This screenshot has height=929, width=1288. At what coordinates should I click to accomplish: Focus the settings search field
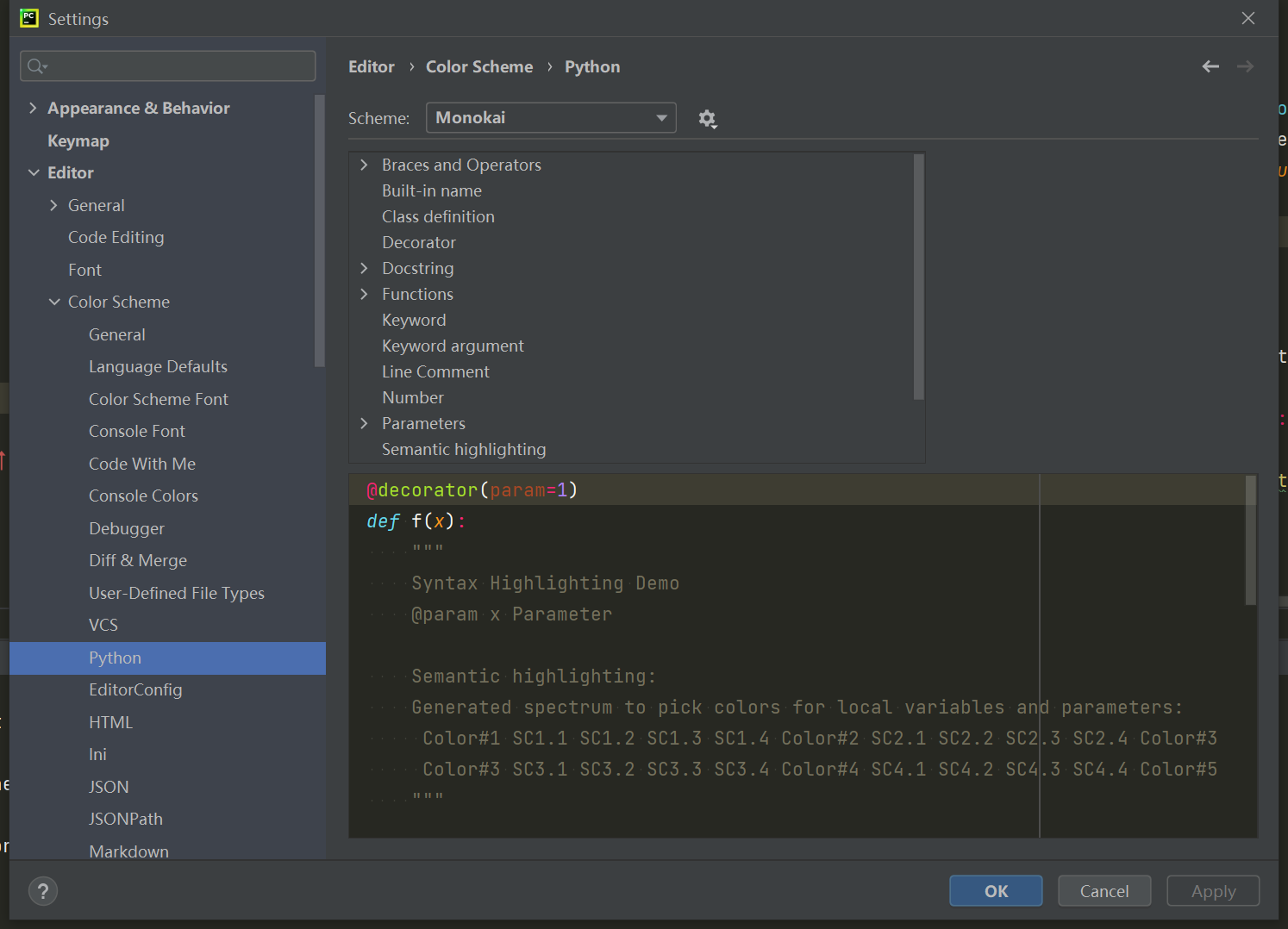point(168,66)
